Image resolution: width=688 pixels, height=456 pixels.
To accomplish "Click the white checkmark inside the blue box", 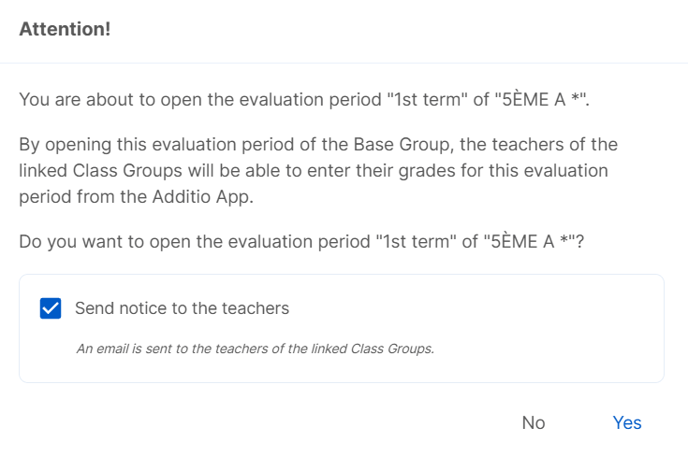I will tap(50, 308).
